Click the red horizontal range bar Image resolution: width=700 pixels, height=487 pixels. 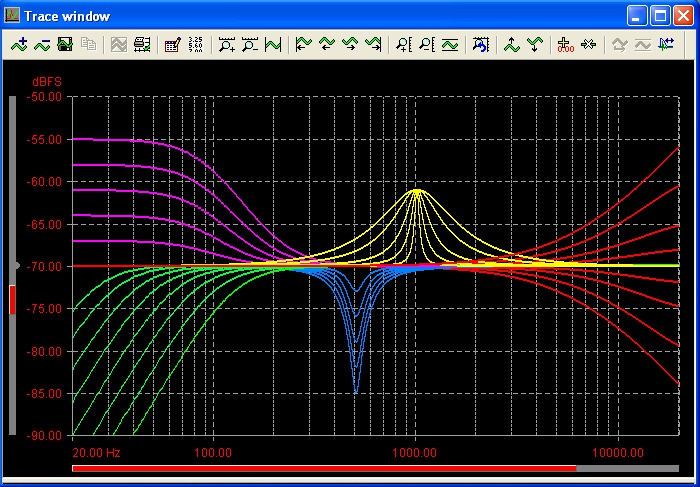tap(324, 468)
